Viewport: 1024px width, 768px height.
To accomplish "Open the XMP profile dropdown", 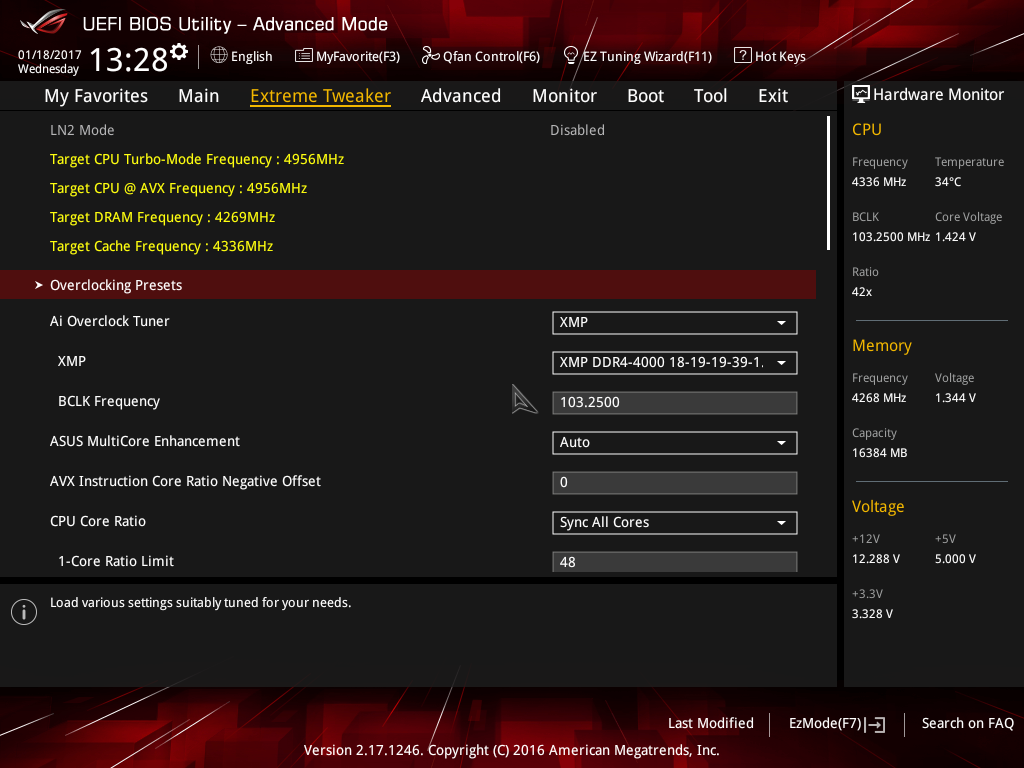I will tap(675, 362).
